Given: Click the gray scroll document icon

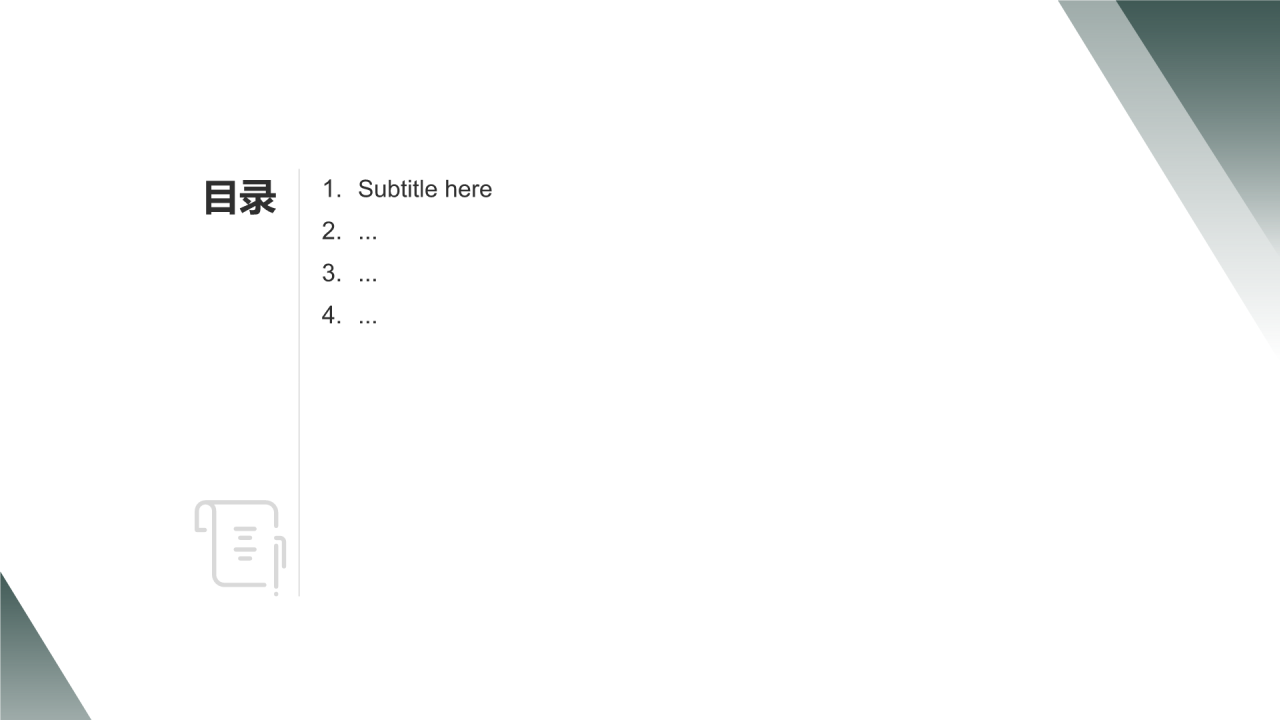Looking at the screenshot, I should (x=239, y=545).
